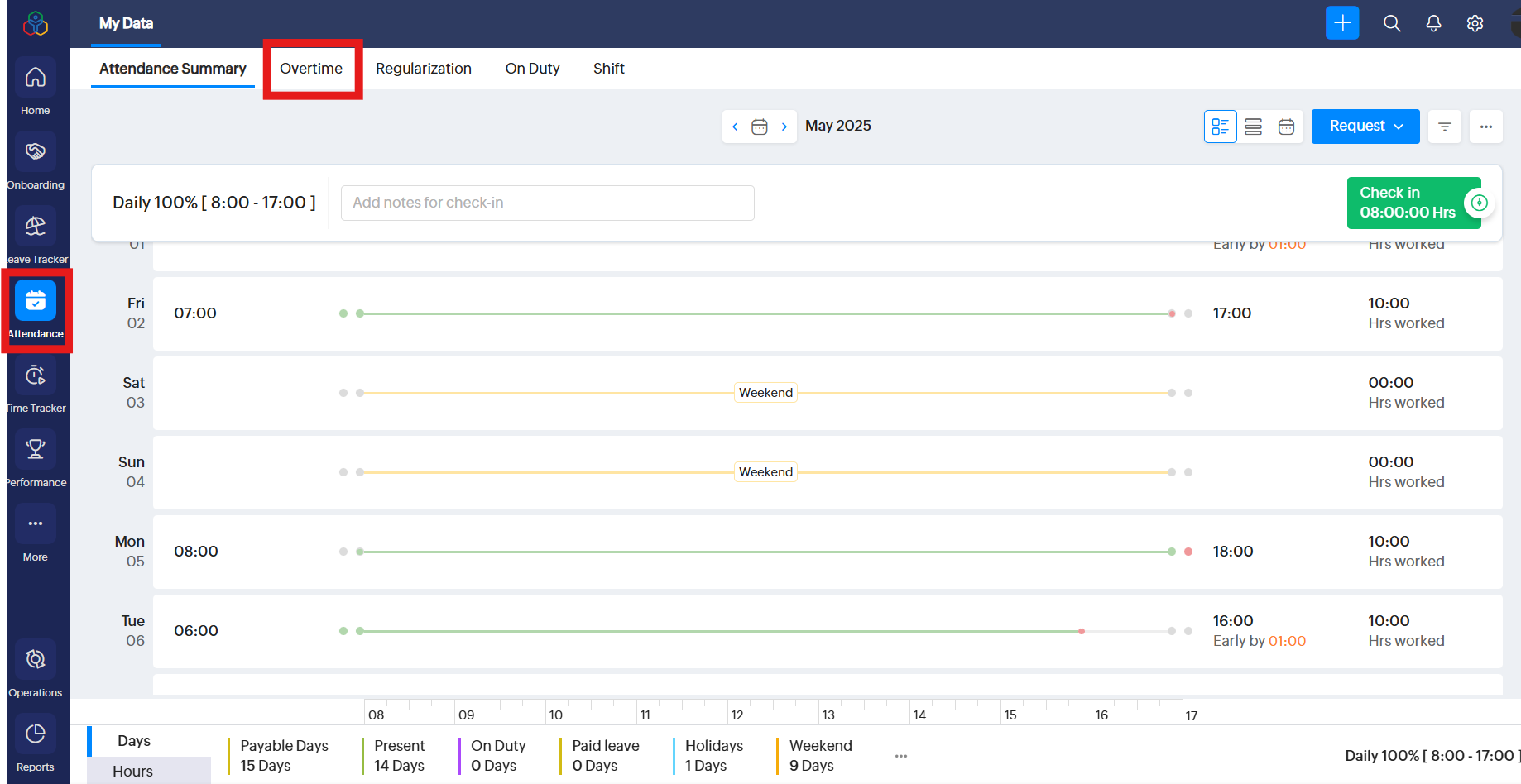
Task: Switch to the calendar view layout
Action: pos(1286,127)
